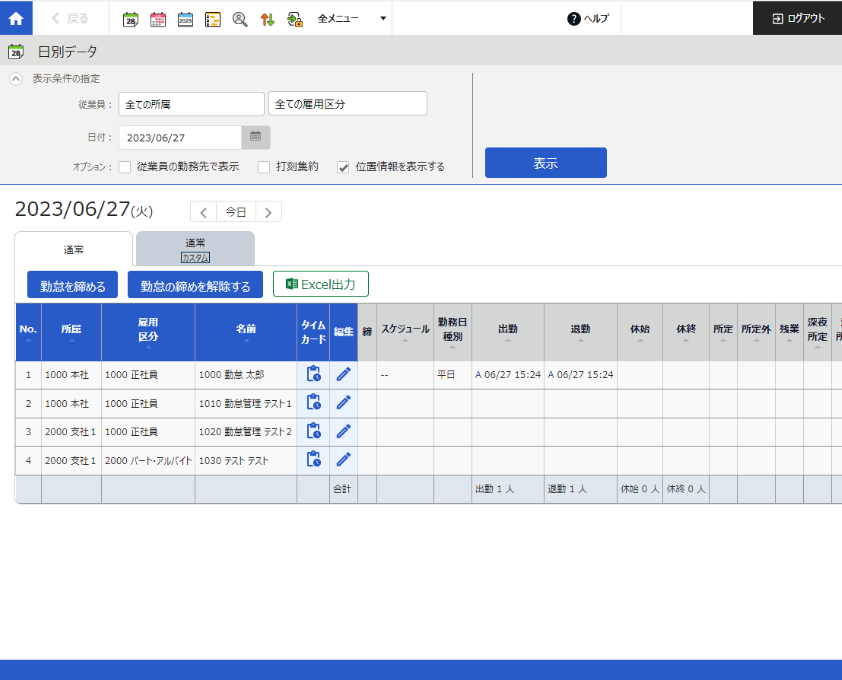This screenshot has width=842, height=680.
Task: Expand the 全メニュー dropdown
Action: pos(352,19)
